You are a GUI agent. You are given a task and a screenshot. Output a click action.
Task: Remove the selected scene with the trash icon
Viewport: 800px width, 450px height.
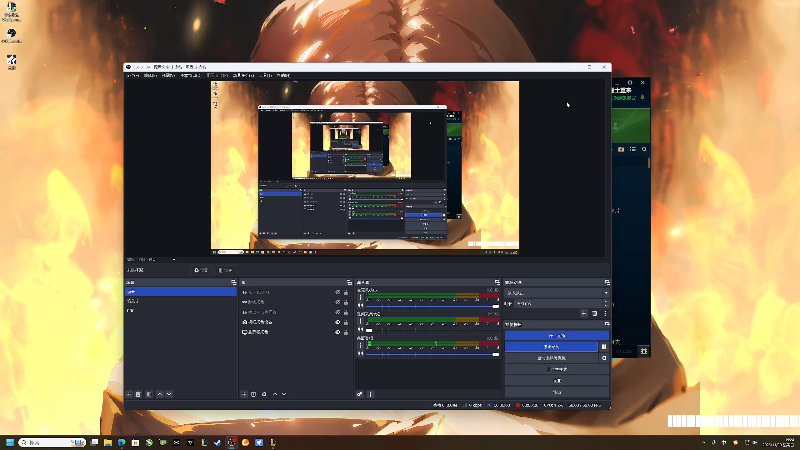point(138,394)
